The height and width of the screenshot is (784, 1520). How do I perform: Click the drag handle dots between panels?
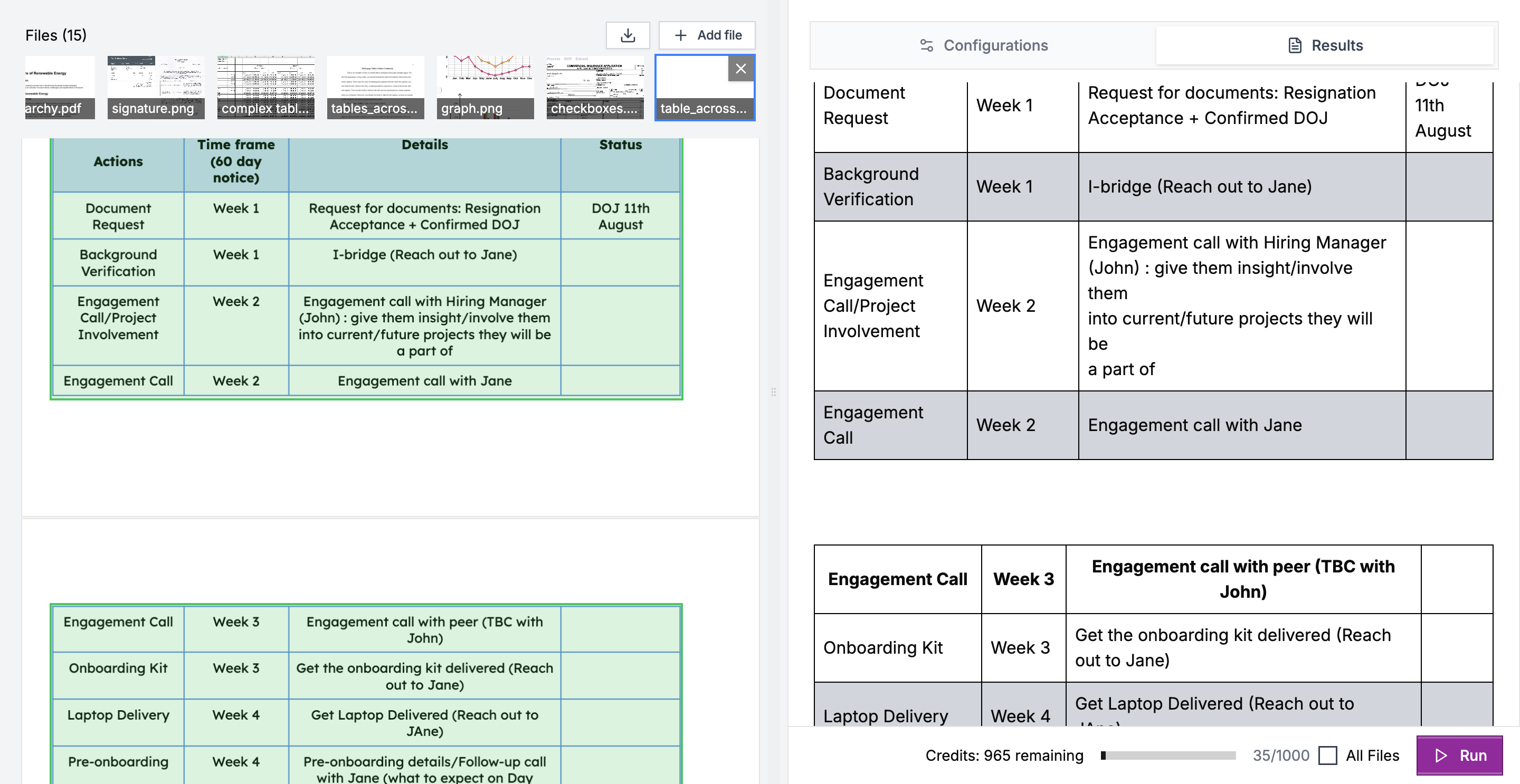(x=773, y=391)
